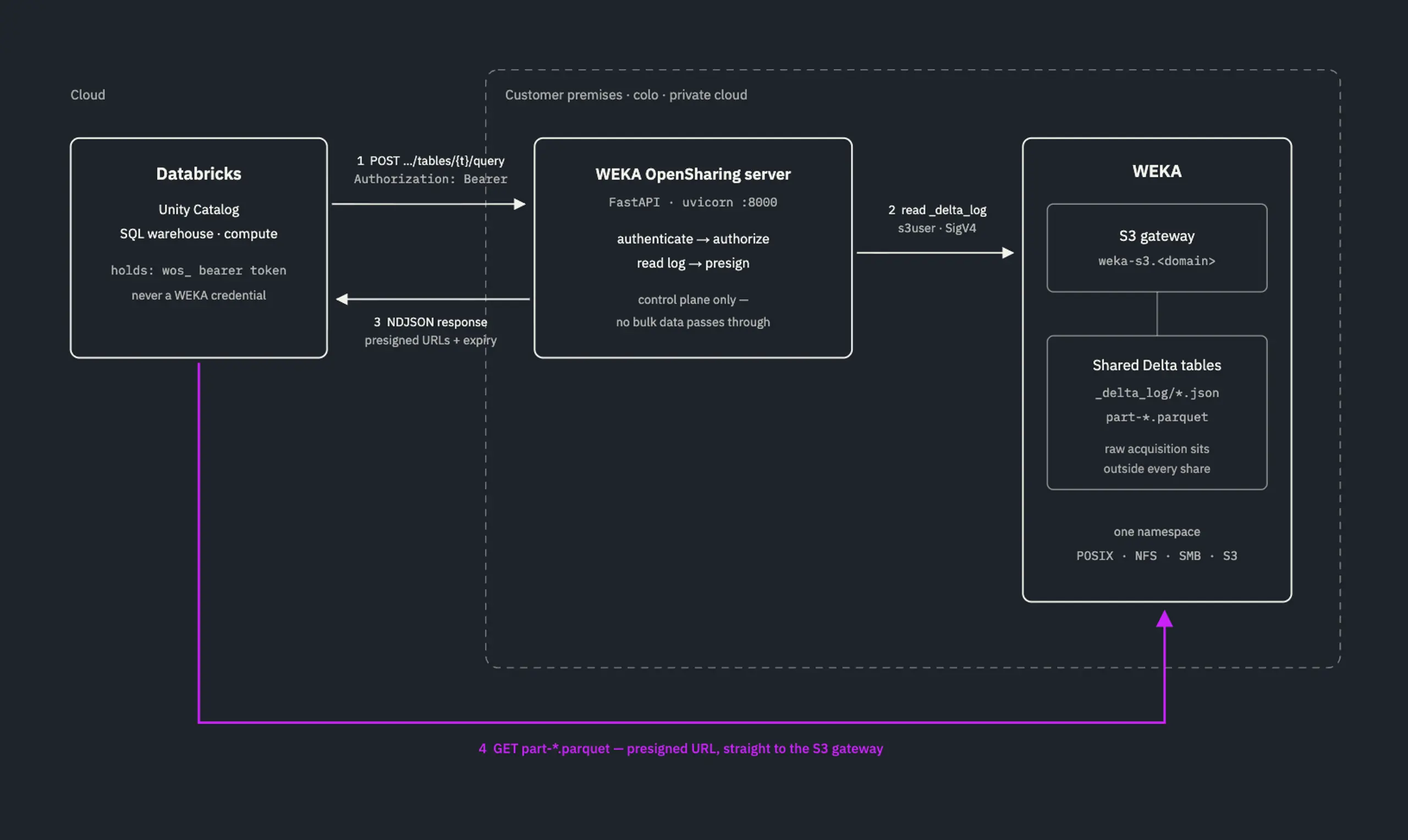Click 'FastAPI · uvicorn :8000' text
This screenshot has width=1408, height=840.
coord(693,202)
